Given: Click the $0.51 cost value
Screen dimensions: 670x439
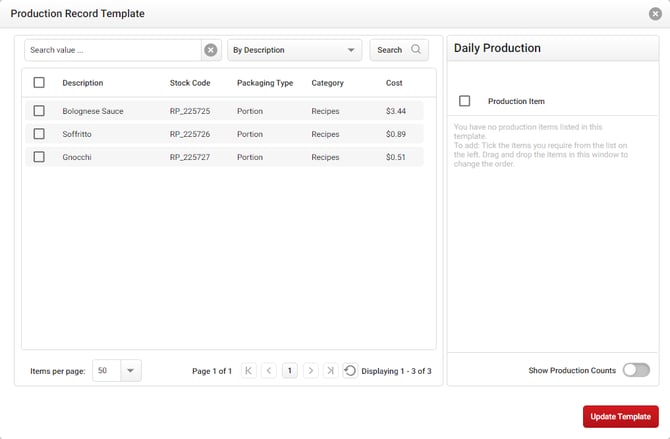Looking at the screenshot, I should point(396,157).
